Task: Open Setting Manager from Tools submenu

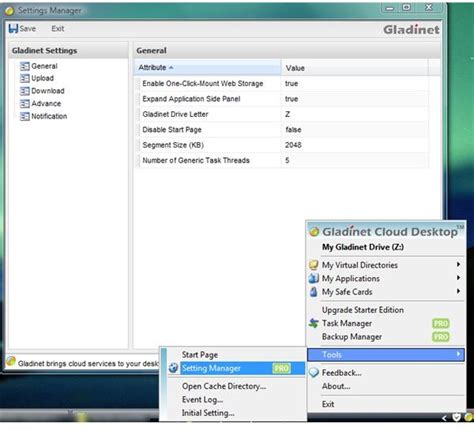Action: click(236, 368)
